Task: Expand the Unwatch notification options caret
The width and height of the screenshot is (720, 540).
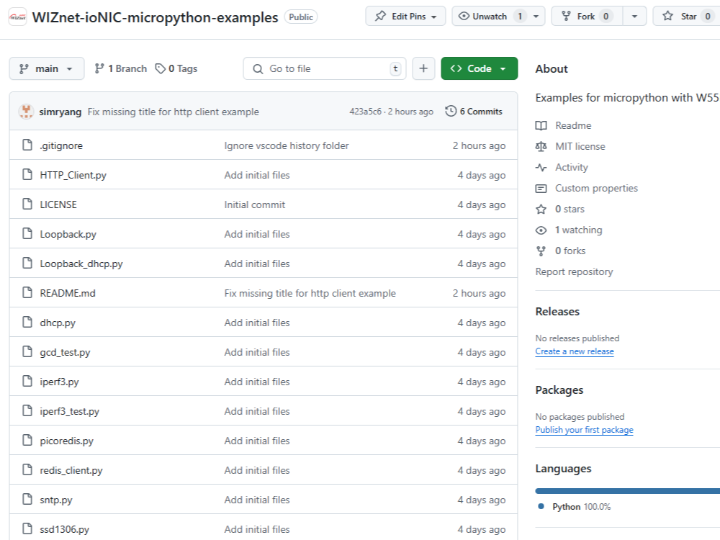Action: [536, 17]
